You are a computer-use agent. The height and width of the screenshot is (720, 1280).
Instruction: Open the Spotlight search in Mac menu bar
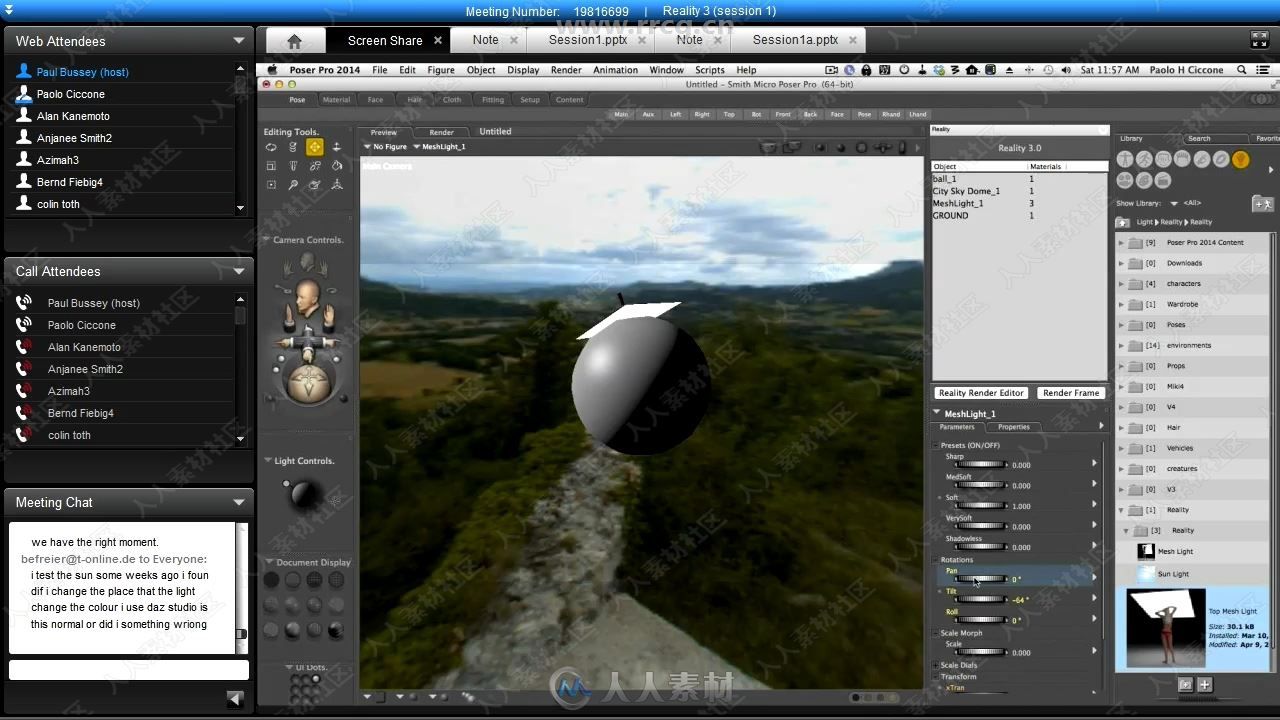click(x=1241, y=70)
